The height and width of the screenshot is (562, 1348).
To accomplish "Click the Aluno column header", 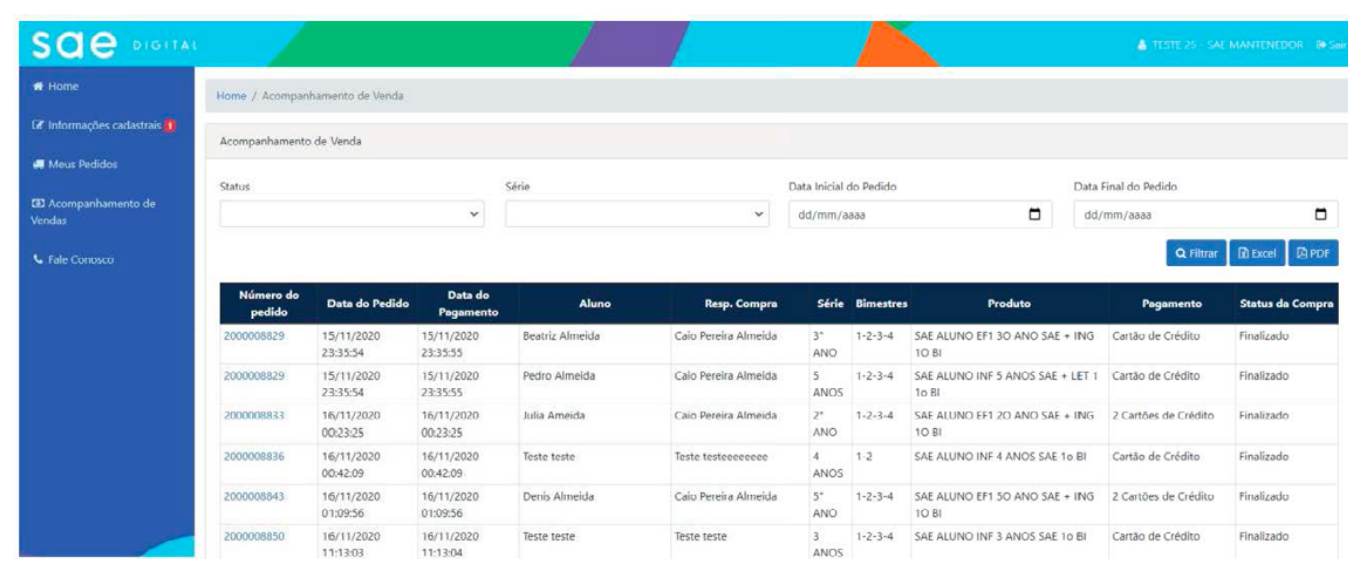I will (x=594, y=303).
